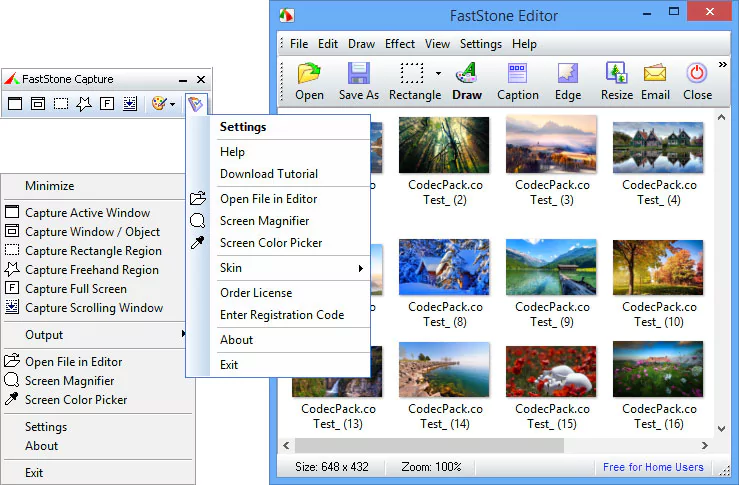Image resolution: width=739 pixels, height=485 pixels.
Task: Click the Resize image icon
Action: [616, 80]
